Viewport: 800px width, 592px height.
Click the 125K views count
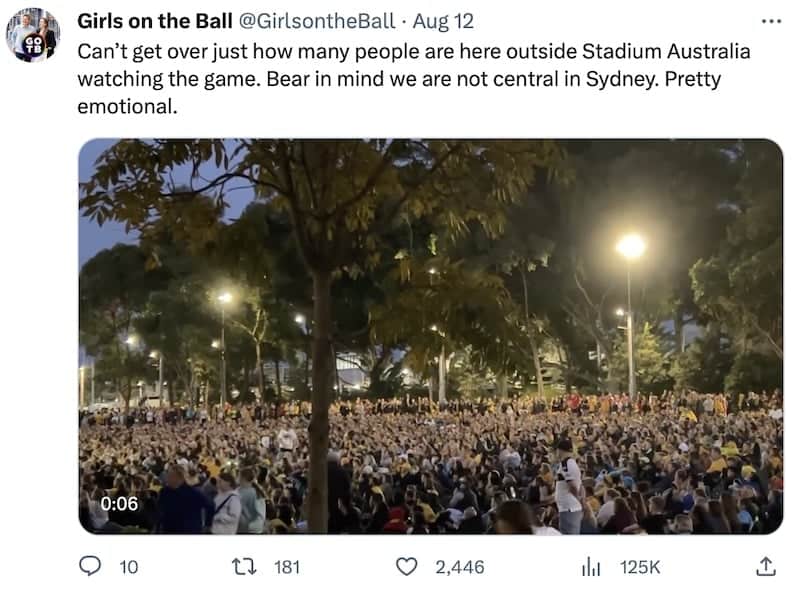(x=640, y=567)
